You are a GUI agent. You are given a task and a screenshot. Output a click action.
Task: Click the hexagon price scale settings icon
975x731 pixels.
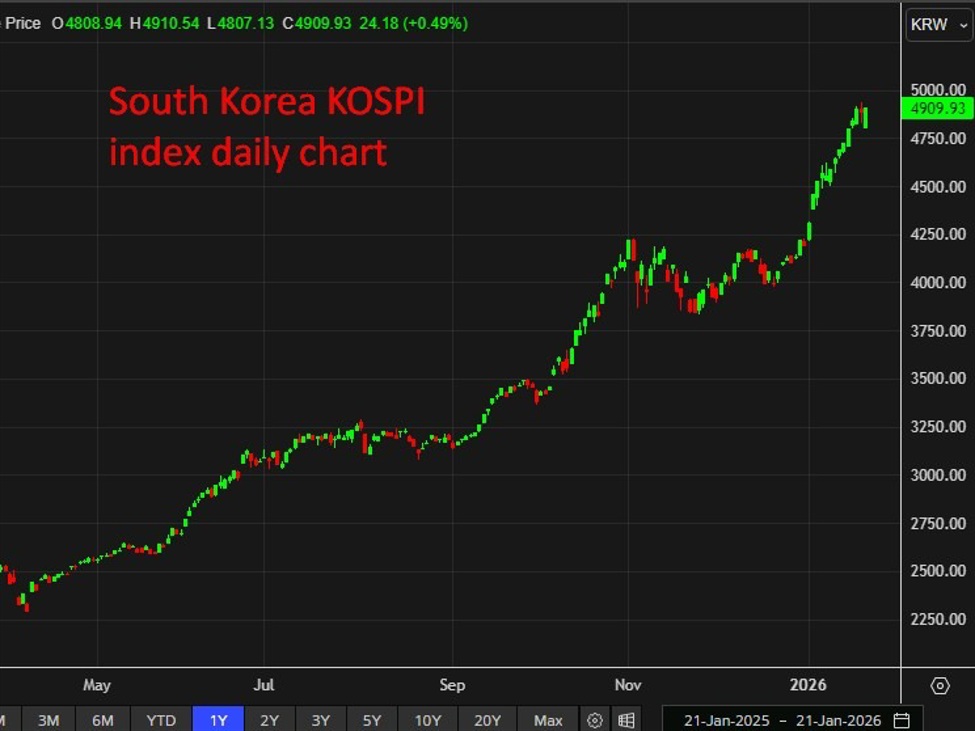[939, 687]
